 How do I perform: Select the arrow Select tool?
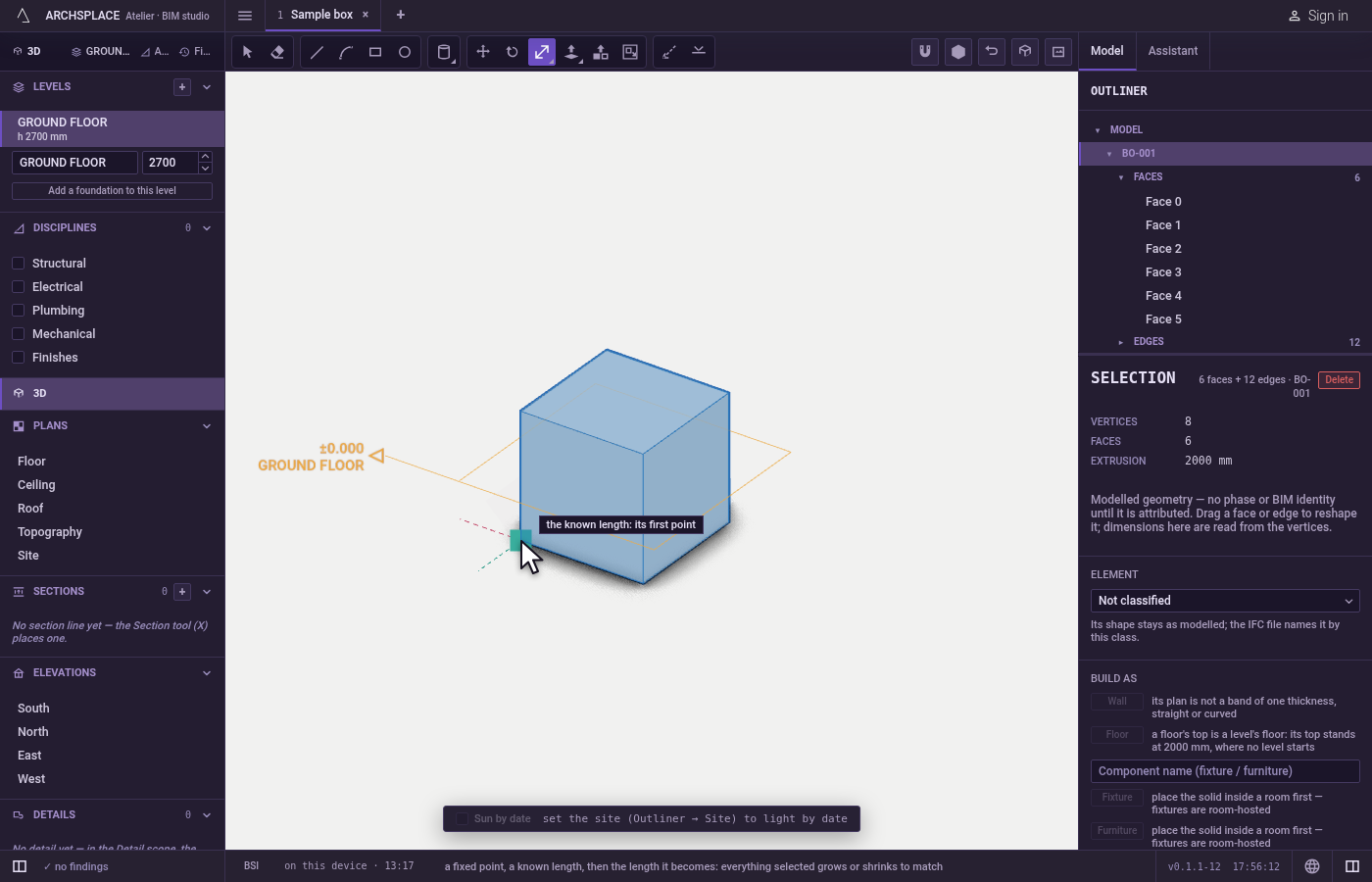pyautogui.click(x=248, y=52)
